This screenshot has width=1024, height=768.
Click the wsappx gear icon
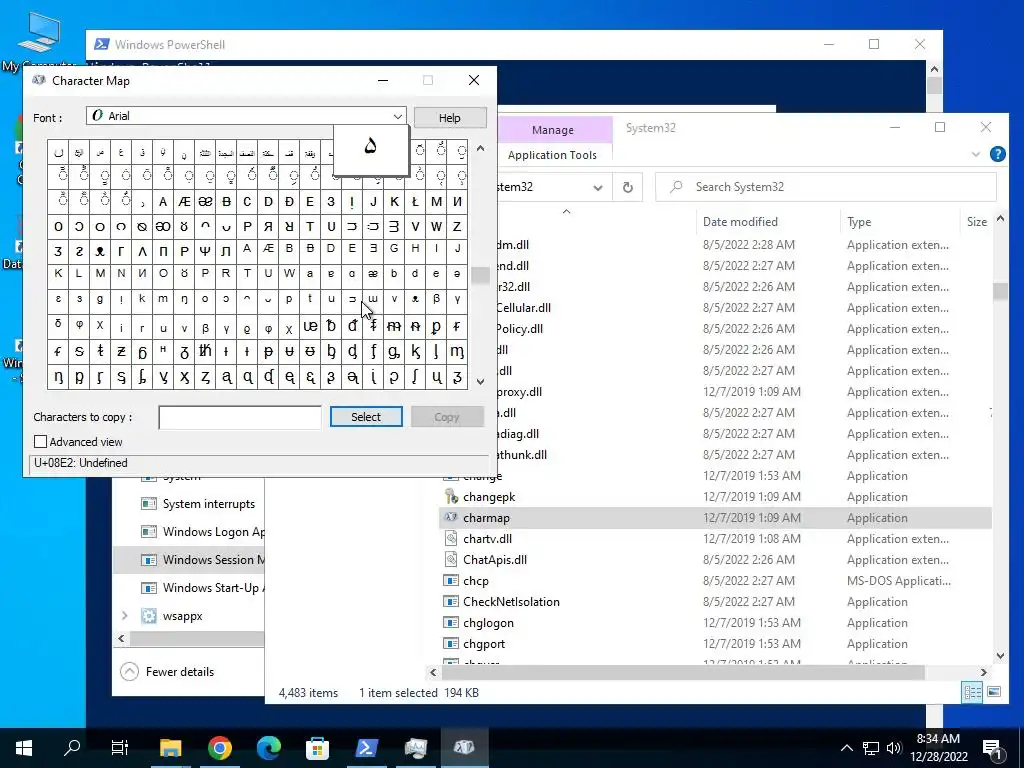(149, 616)
